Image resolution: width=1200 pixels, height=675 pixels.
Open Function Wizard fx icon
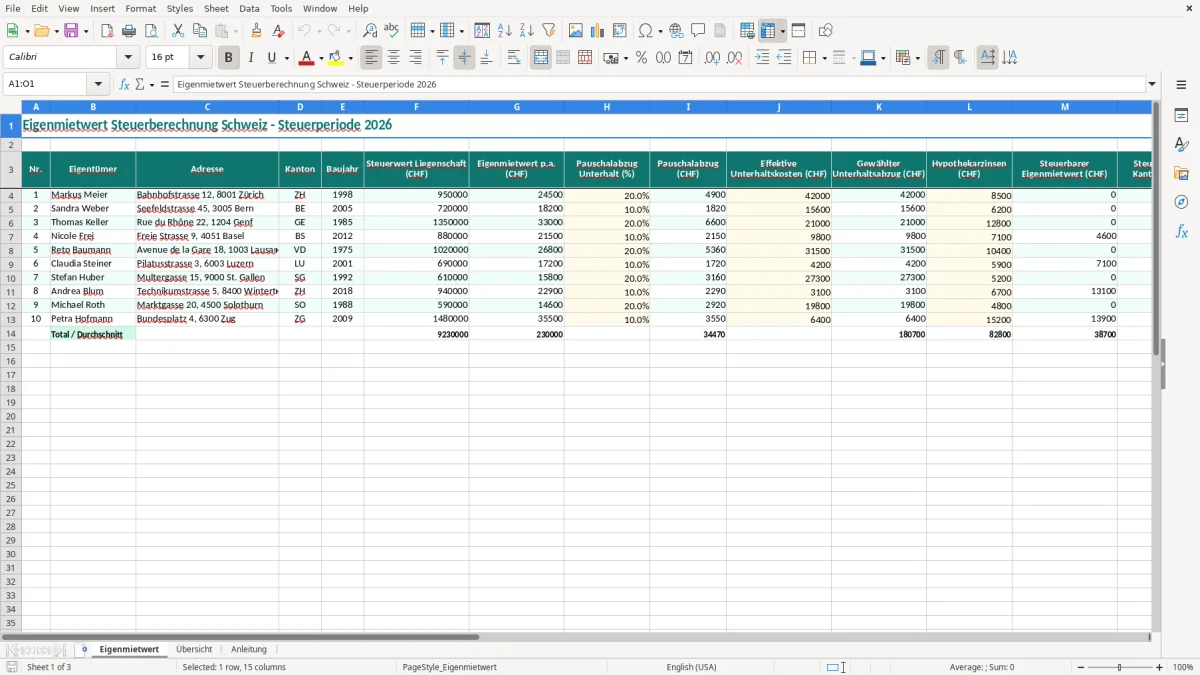click(125, 85)
